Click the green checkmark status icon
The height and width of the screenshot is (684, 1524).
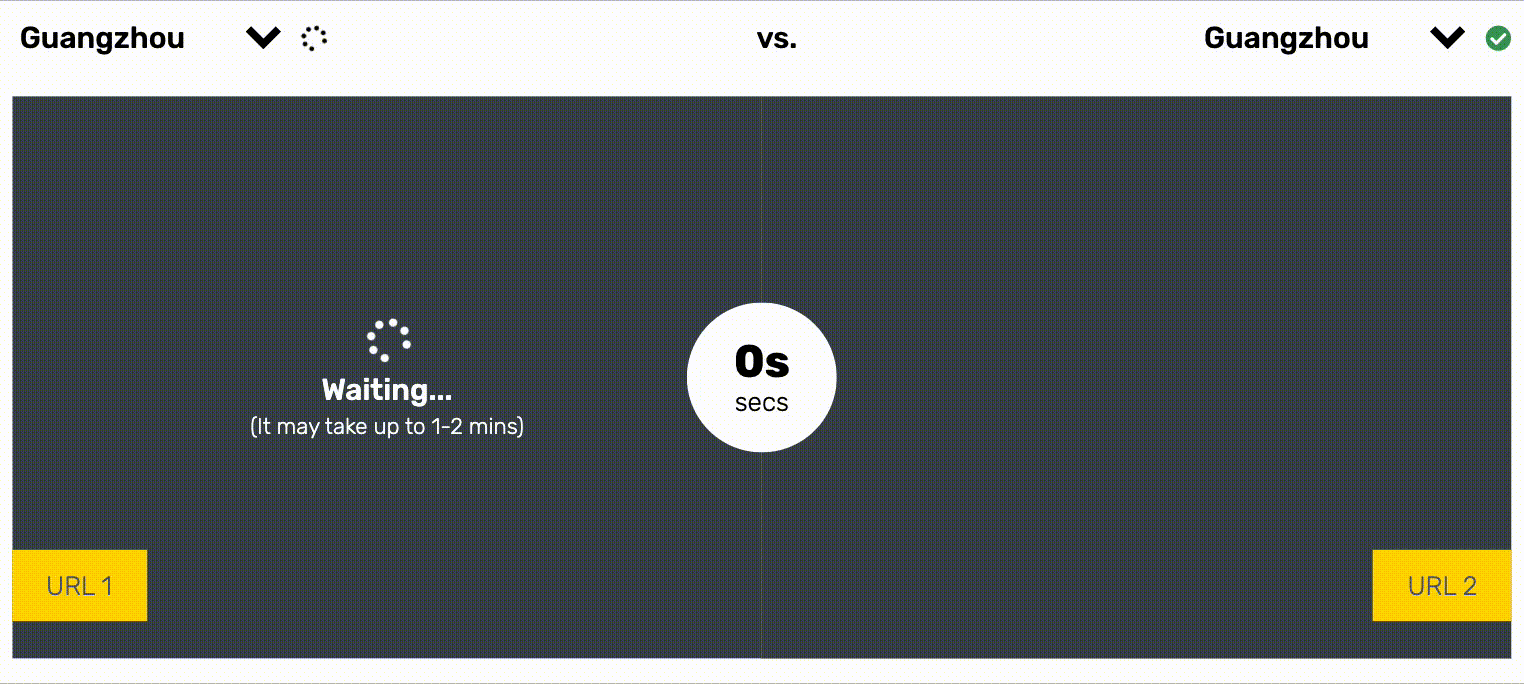pyautogui.click(x=1497, y=39)
